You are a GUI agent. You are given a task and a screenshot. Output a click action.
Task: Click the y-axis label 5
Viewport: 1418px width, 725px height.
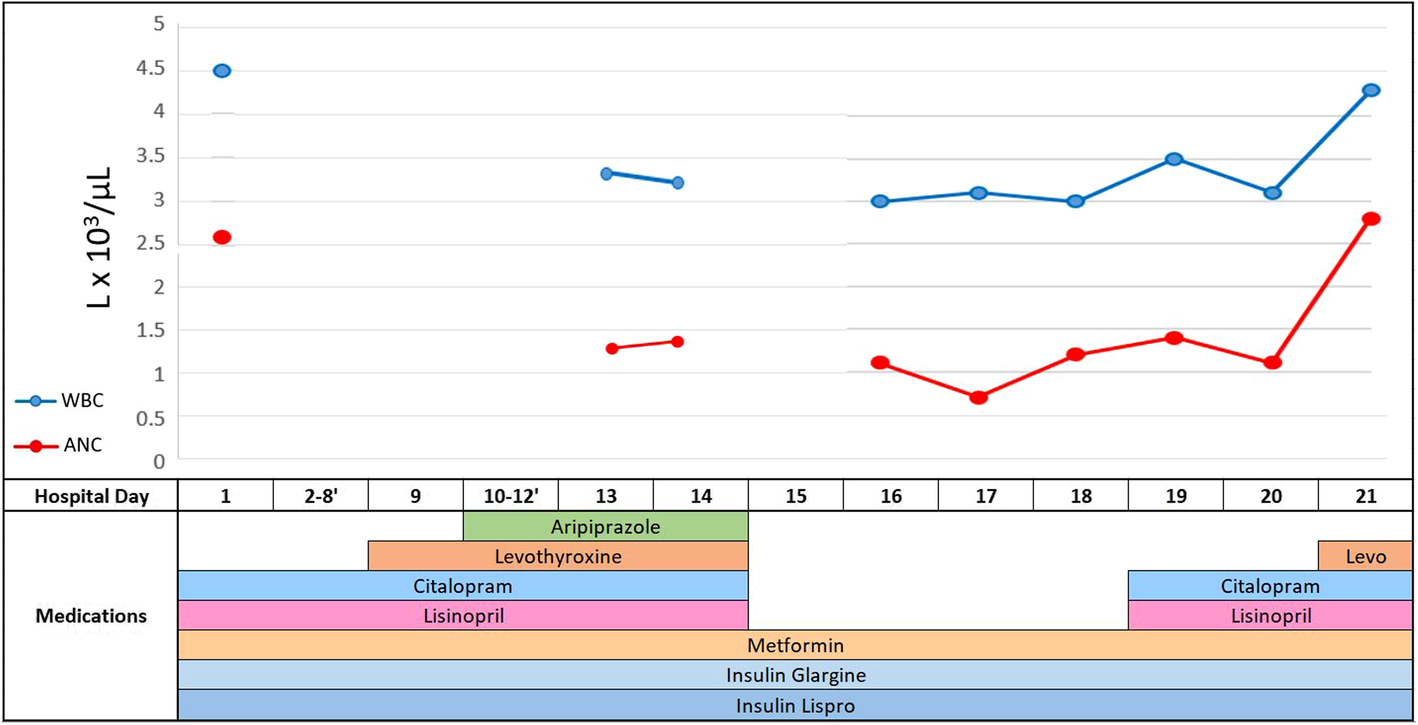pos(157,23)
